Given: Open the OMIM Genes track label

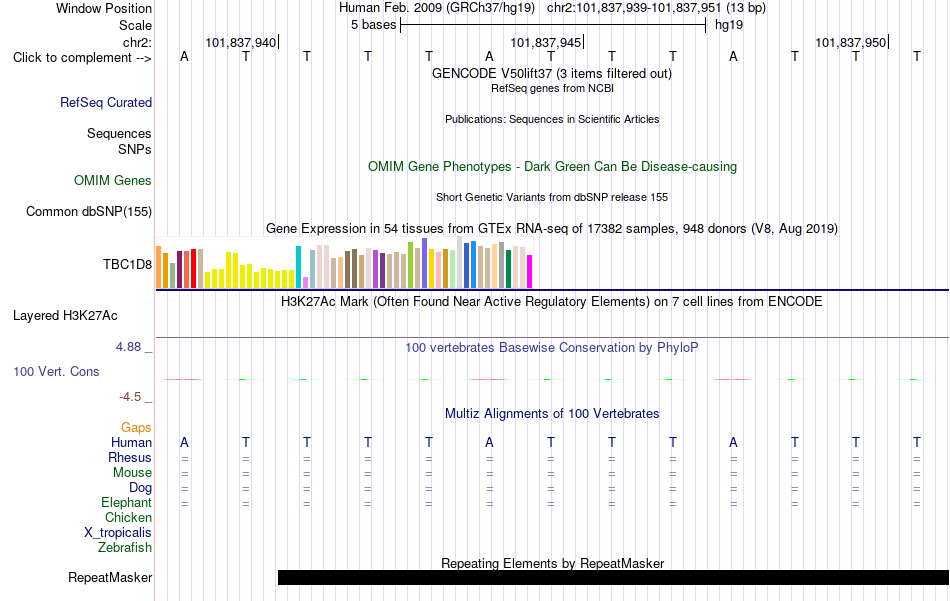Looking at the screenshot, I should pos(113,181).
